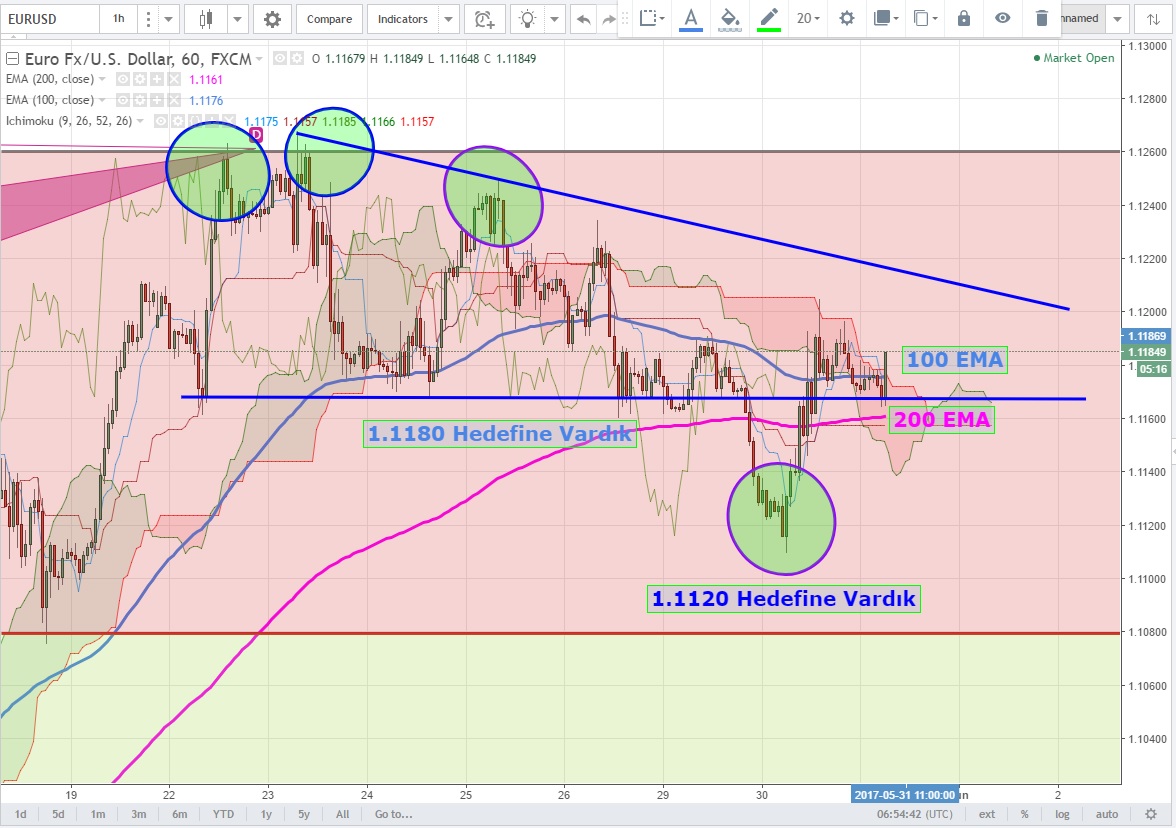Select the 1y time range

[x=266, y=814]
